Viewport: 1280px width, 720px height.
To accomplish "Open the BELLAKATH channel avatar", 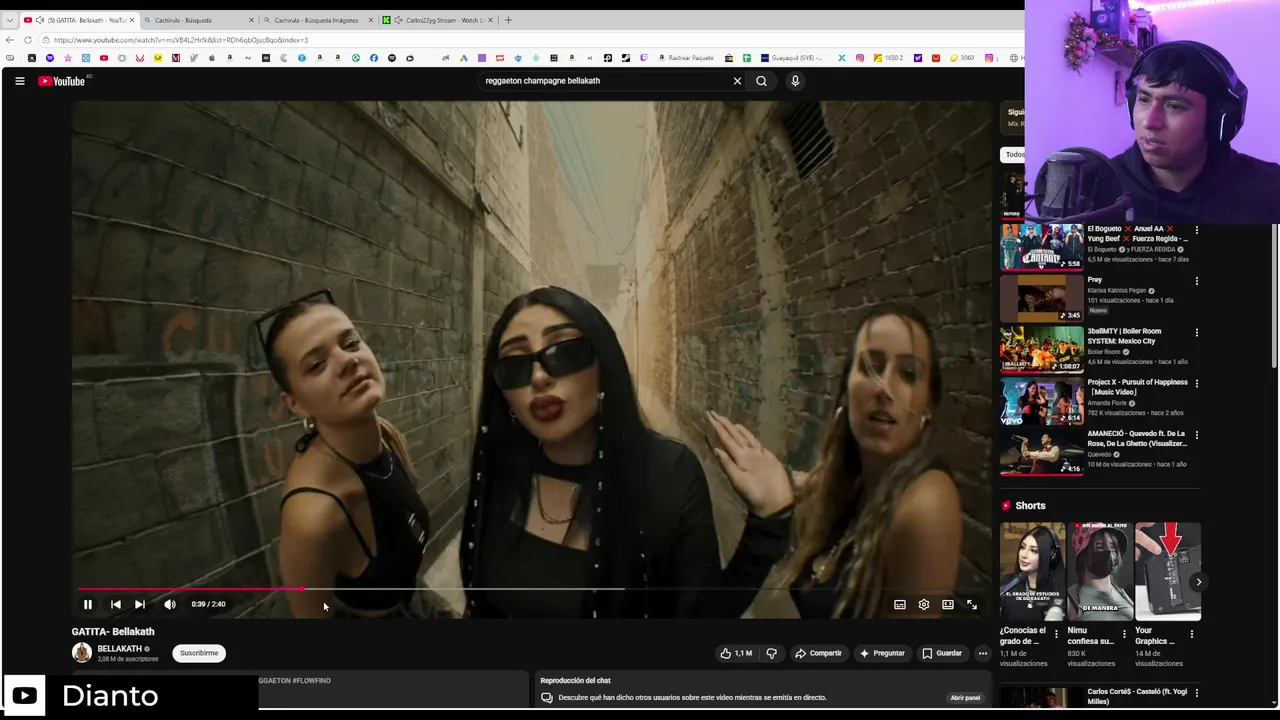I will (82, 653).
